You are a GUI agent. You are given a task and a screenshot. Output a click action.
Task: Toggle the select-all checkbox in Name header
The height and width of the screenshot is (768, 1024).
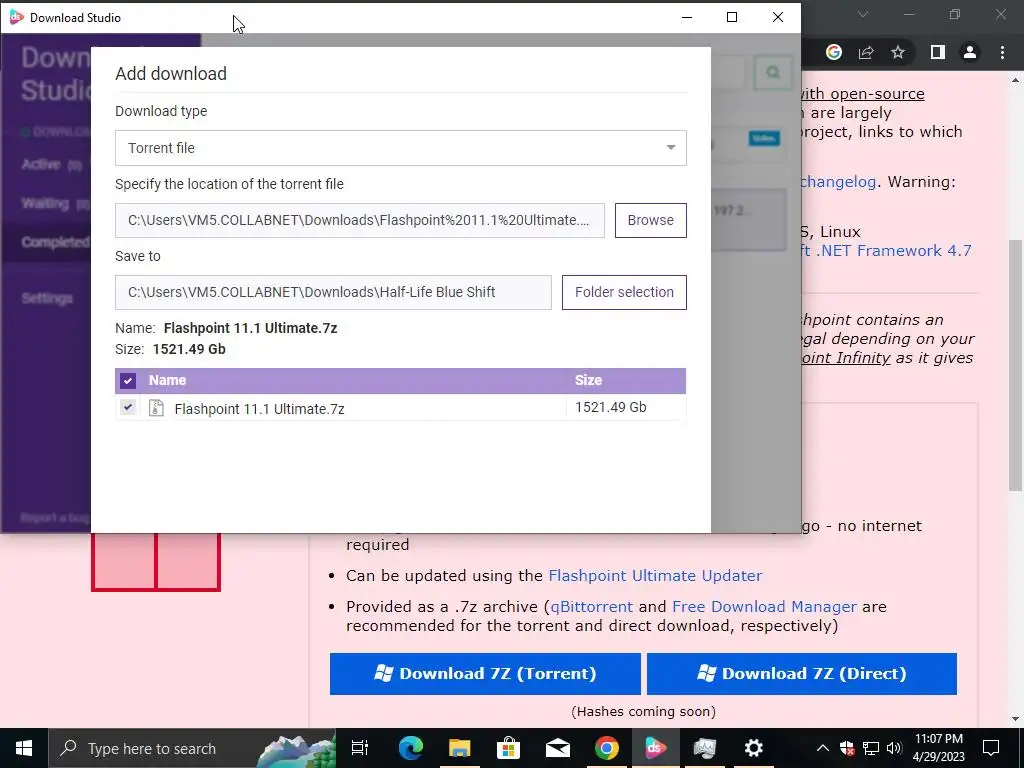pos(128,381)
